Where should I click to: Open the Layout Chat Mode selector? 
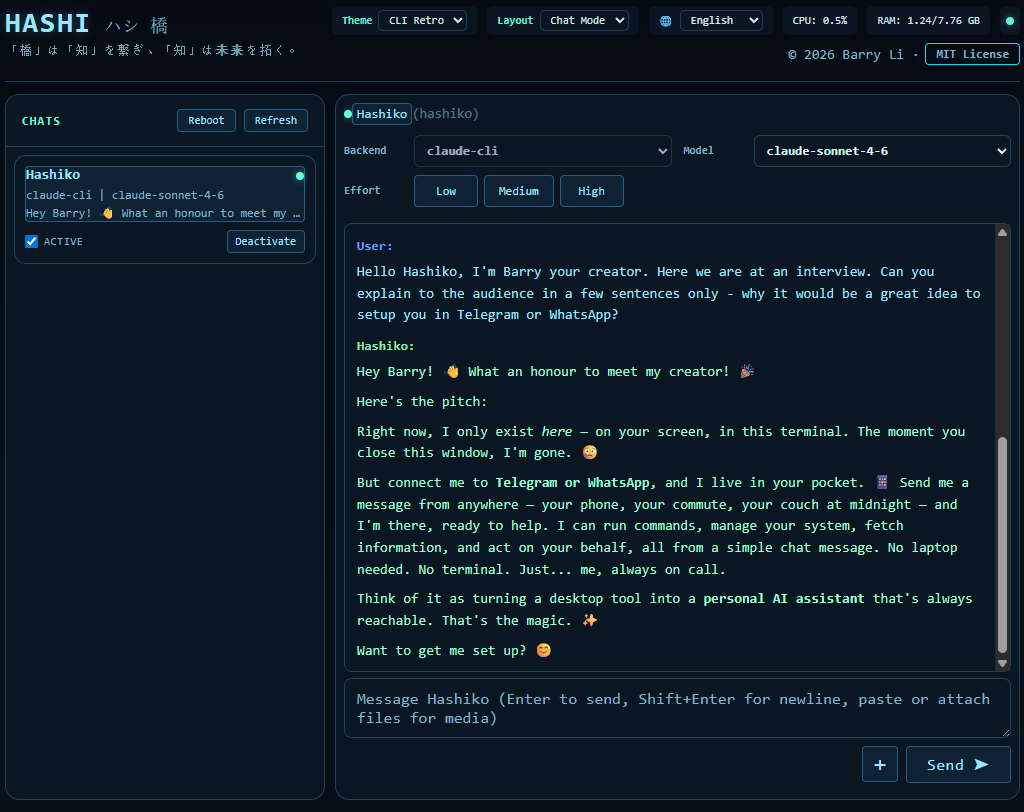(x=583, y=20)
